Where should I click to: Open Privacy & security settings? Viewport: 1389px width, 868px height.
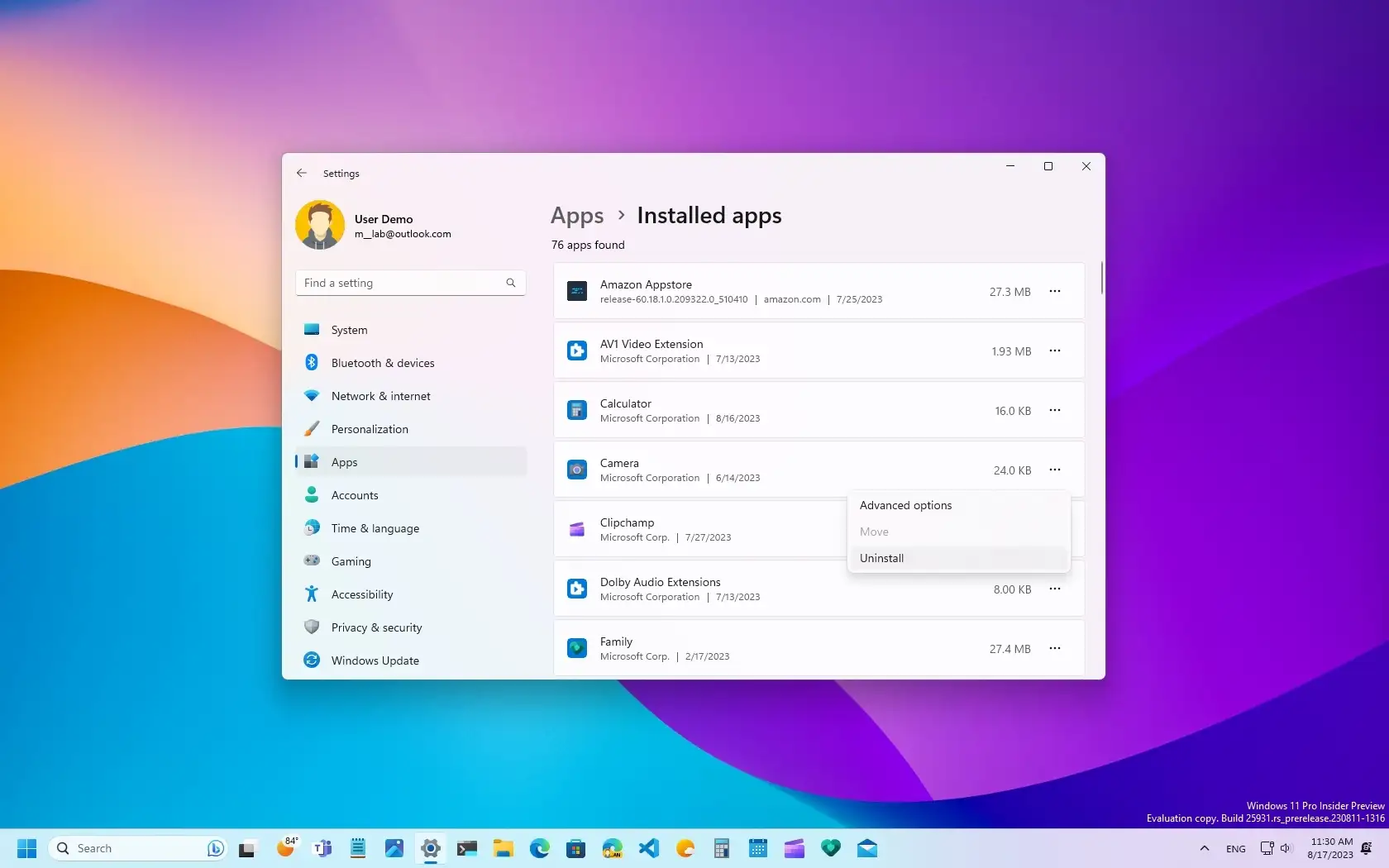376,627
